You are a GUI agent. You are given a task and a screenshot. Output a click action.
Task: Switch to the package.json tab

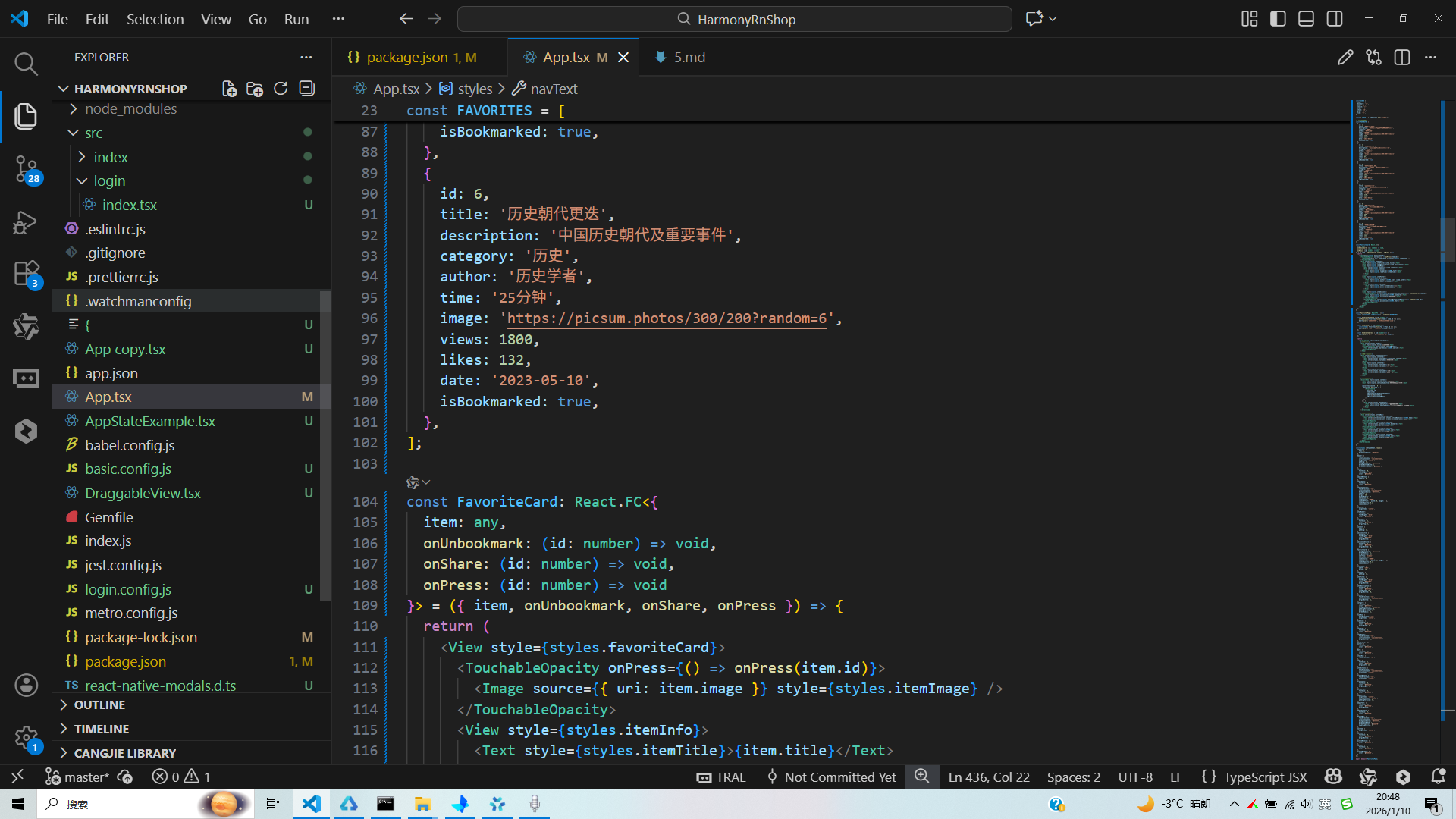(407, 58)
